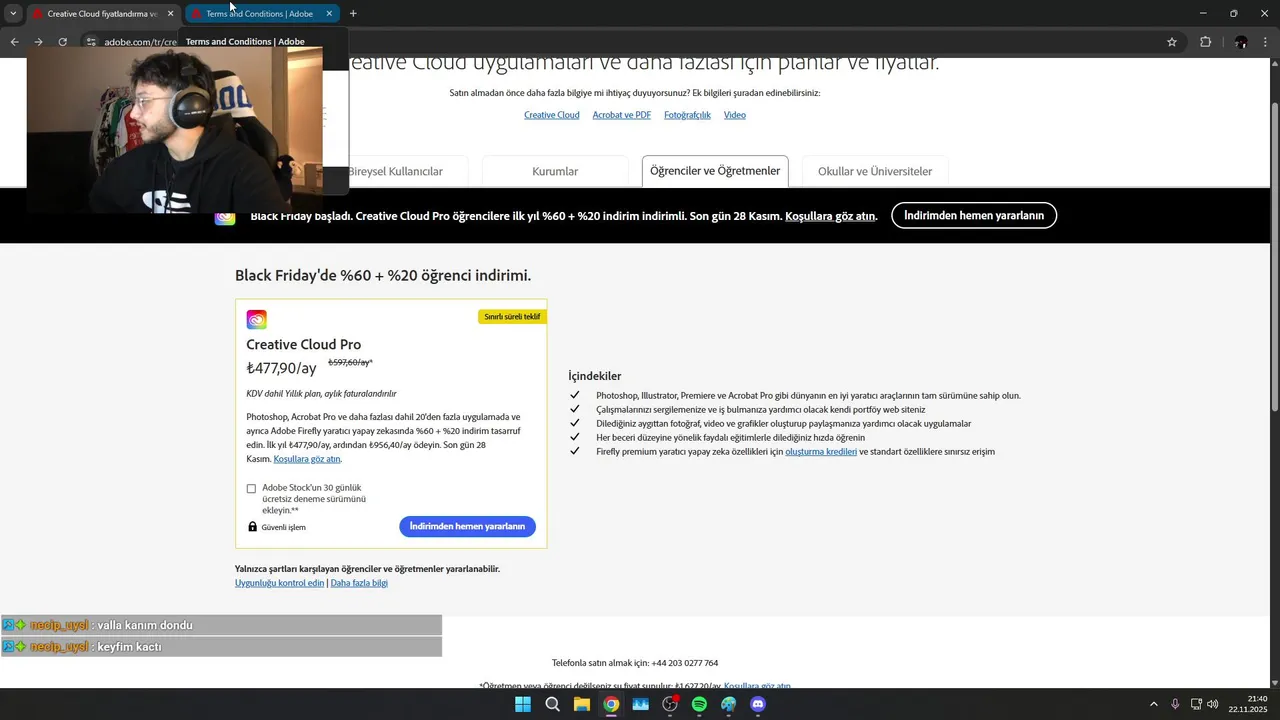Screen dimensions: 1280x720
Task: Open the Chrome profile avatar
Action: point(1241,42)
